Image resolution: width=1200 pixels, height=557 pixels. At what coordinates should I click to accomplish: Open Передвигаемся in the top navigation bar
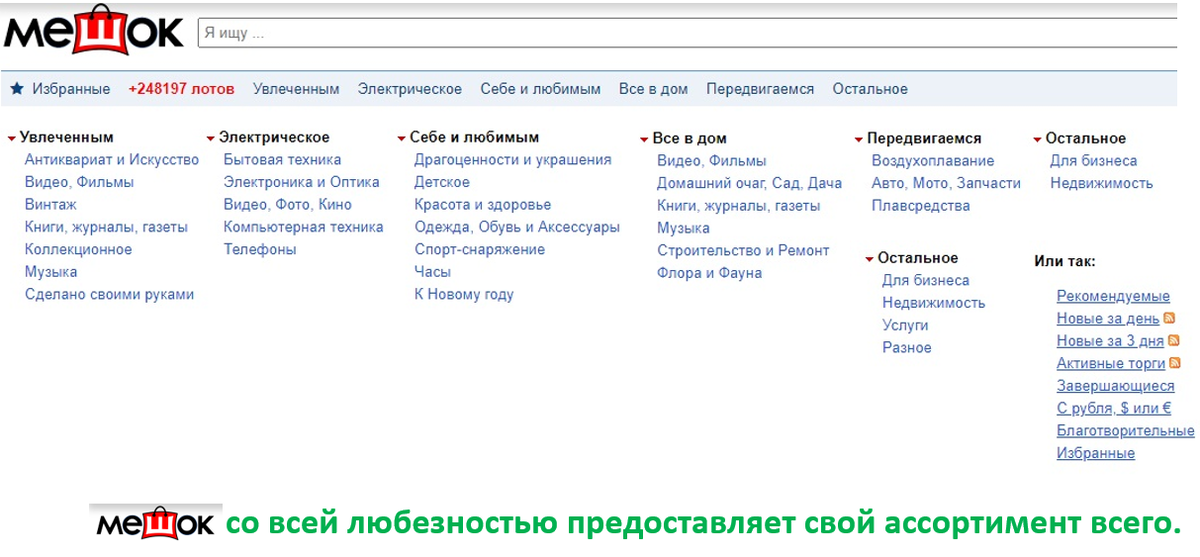760,89
